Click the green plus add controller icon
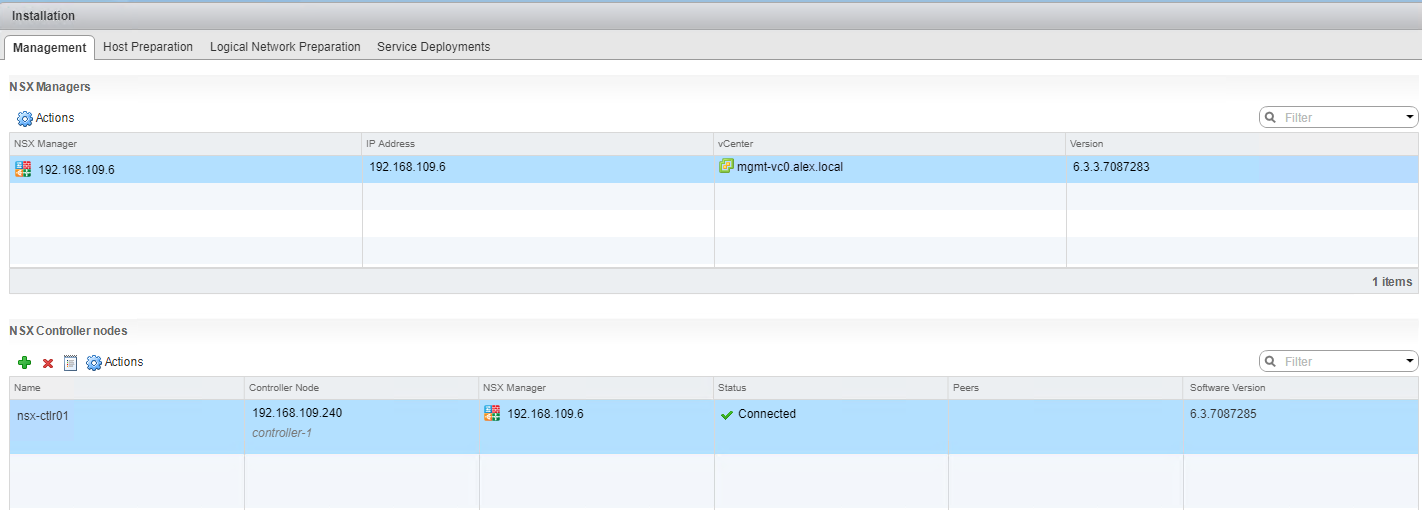 point(25,362)
